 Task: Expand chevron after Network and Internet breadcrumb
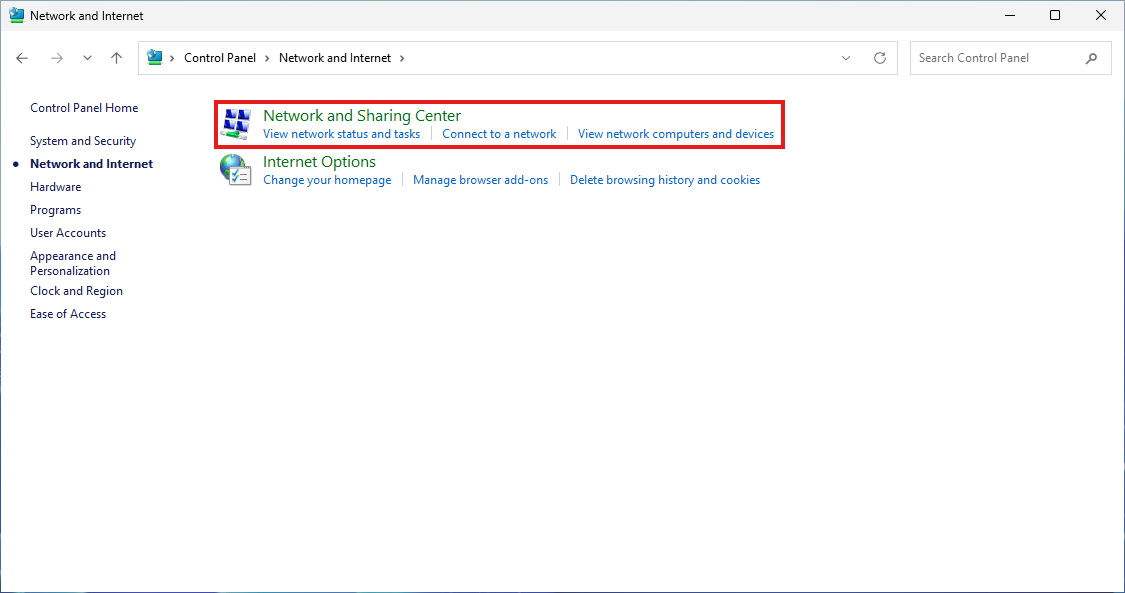coord(402,58)
